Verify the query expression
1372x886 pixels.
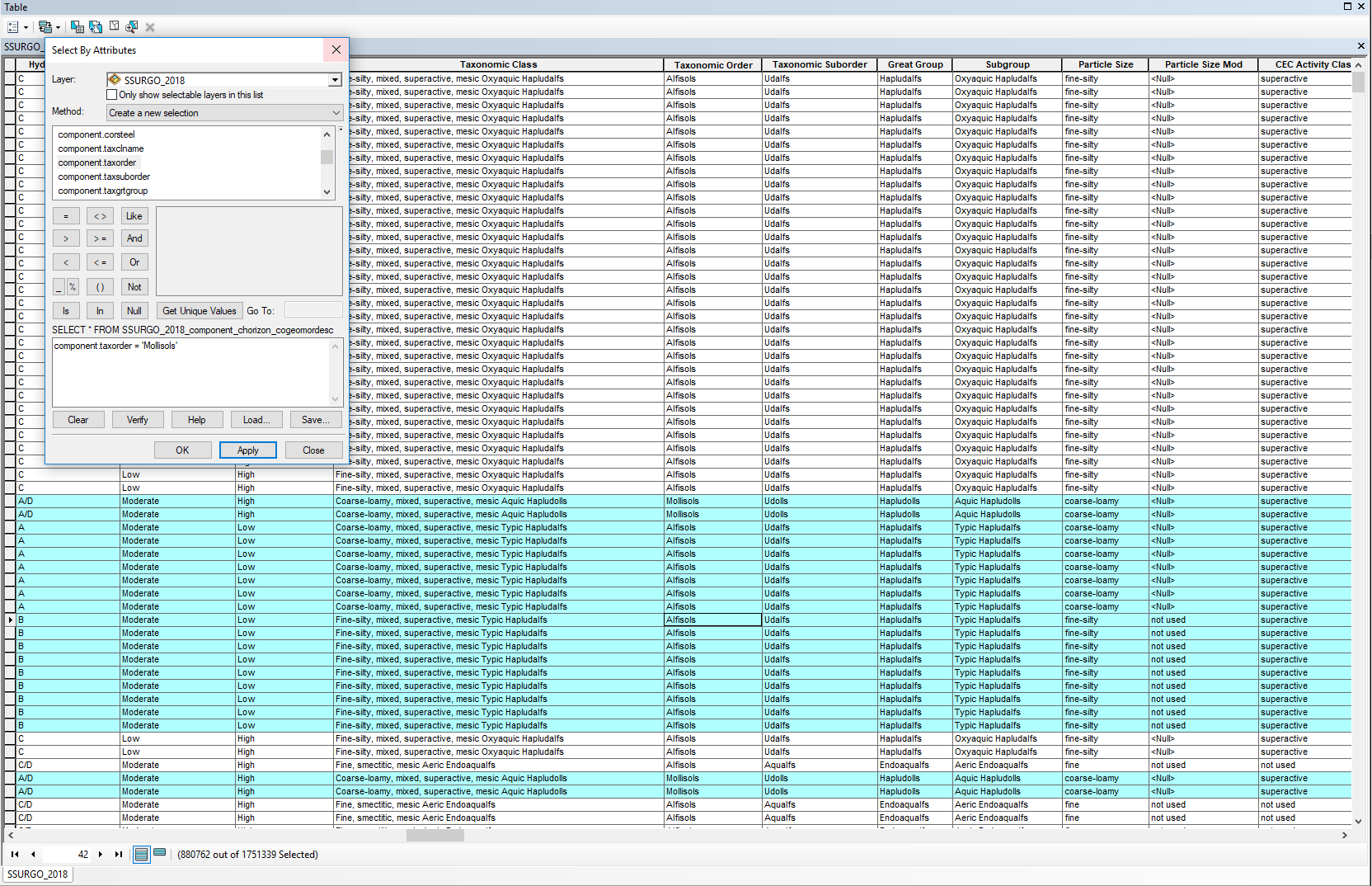click(x=138, y=420)
